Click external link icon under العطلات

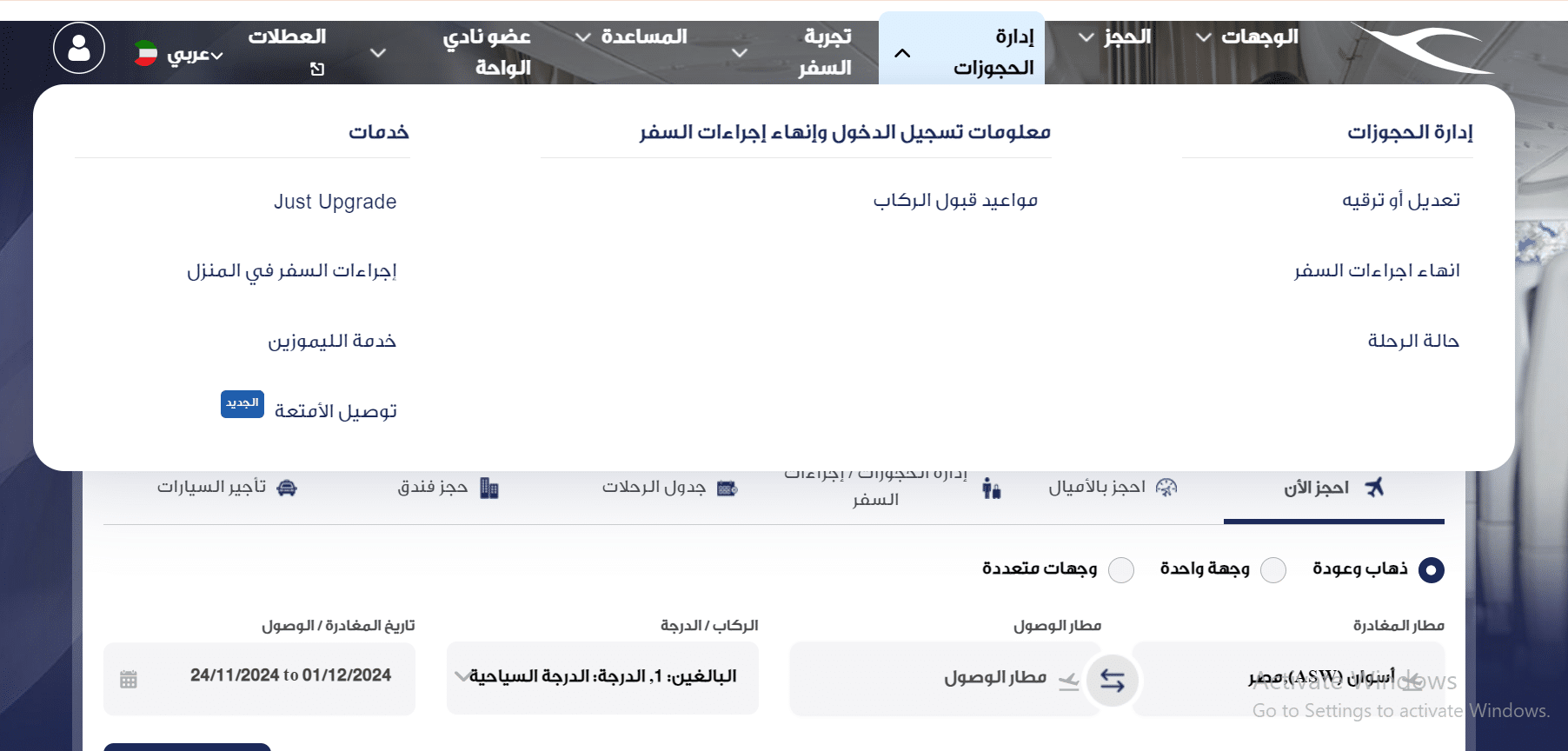317,69
